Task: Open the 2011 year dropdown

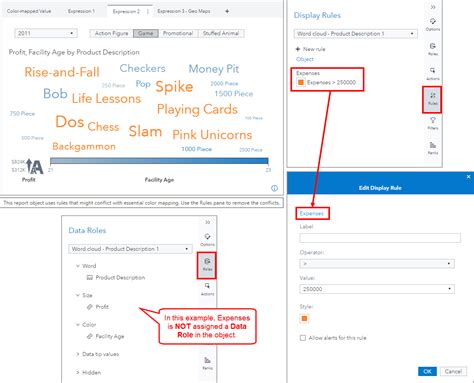Action: click(x=46, y=33)
